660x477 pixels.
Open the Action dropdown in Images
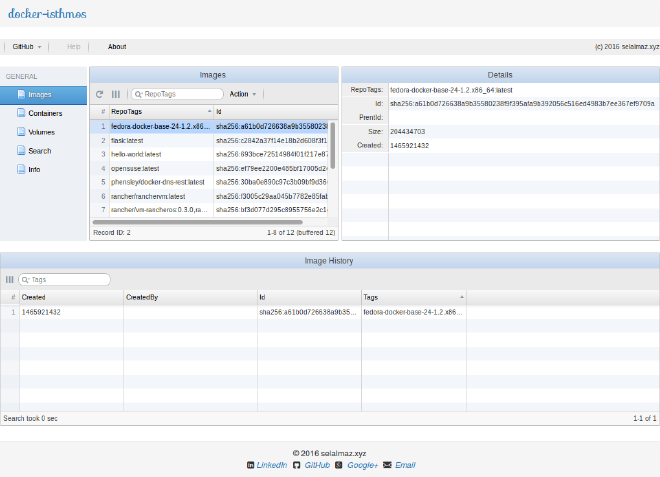click(243, 94)
